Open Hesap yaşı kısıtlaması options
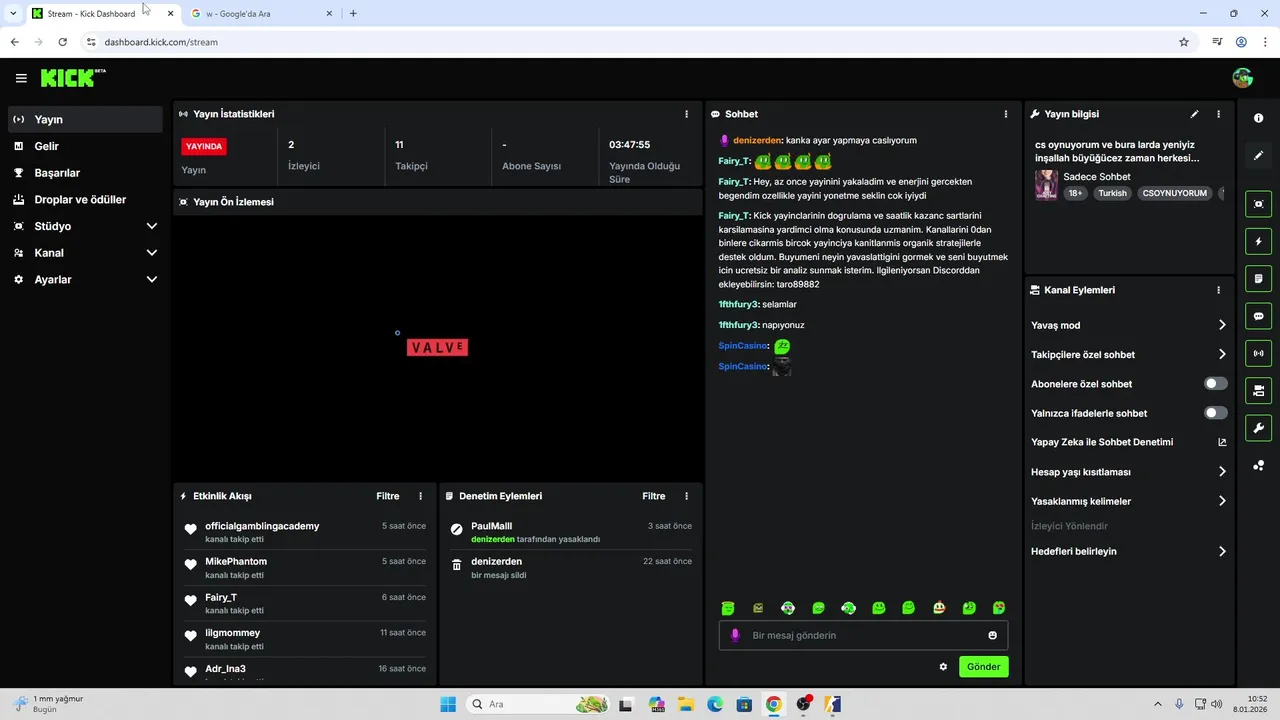The width and height of the screenshot is (1280, 720). 1128,472
